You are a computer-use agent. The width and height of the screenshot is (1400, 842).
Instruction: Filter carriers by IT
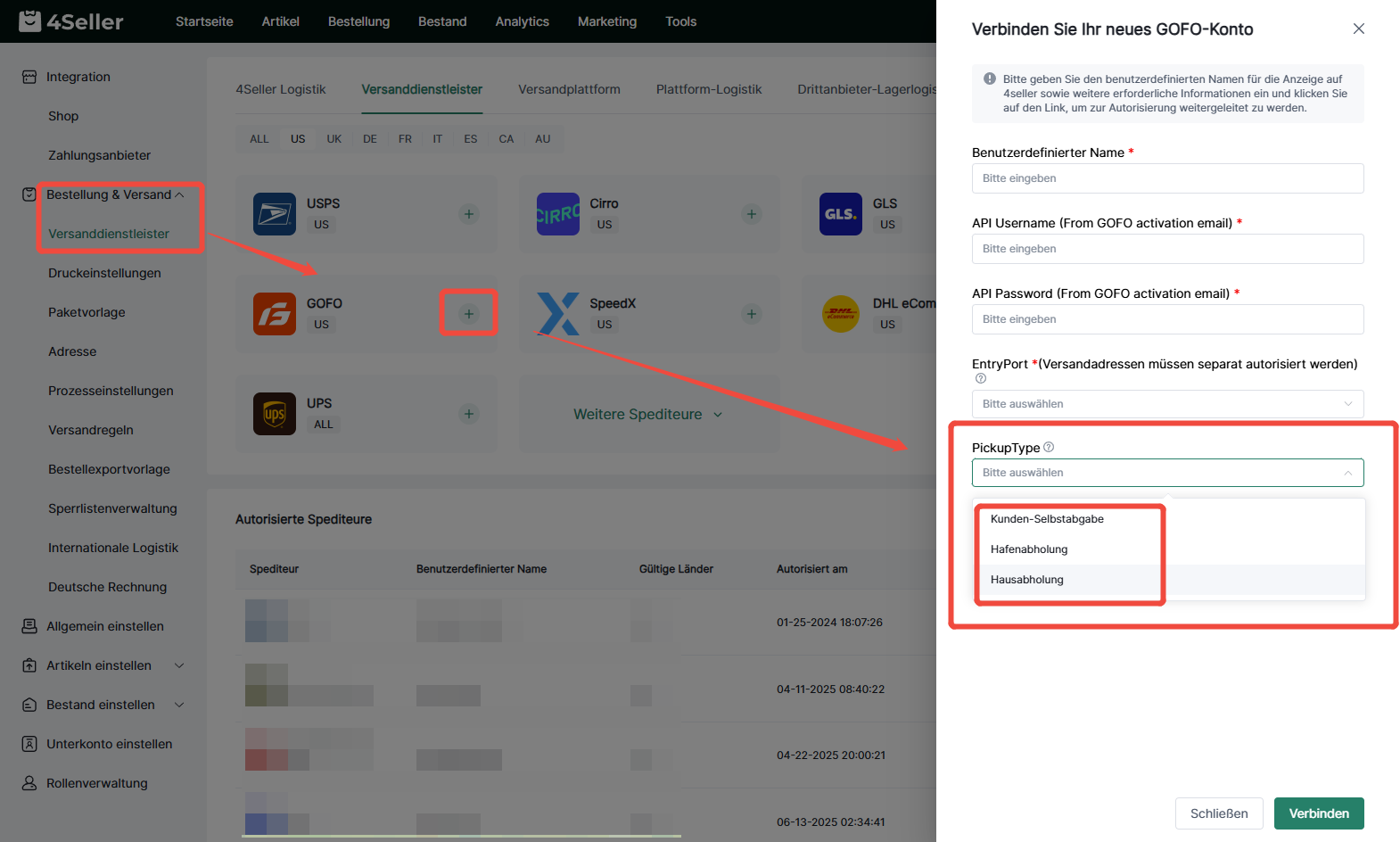[438, 139]
